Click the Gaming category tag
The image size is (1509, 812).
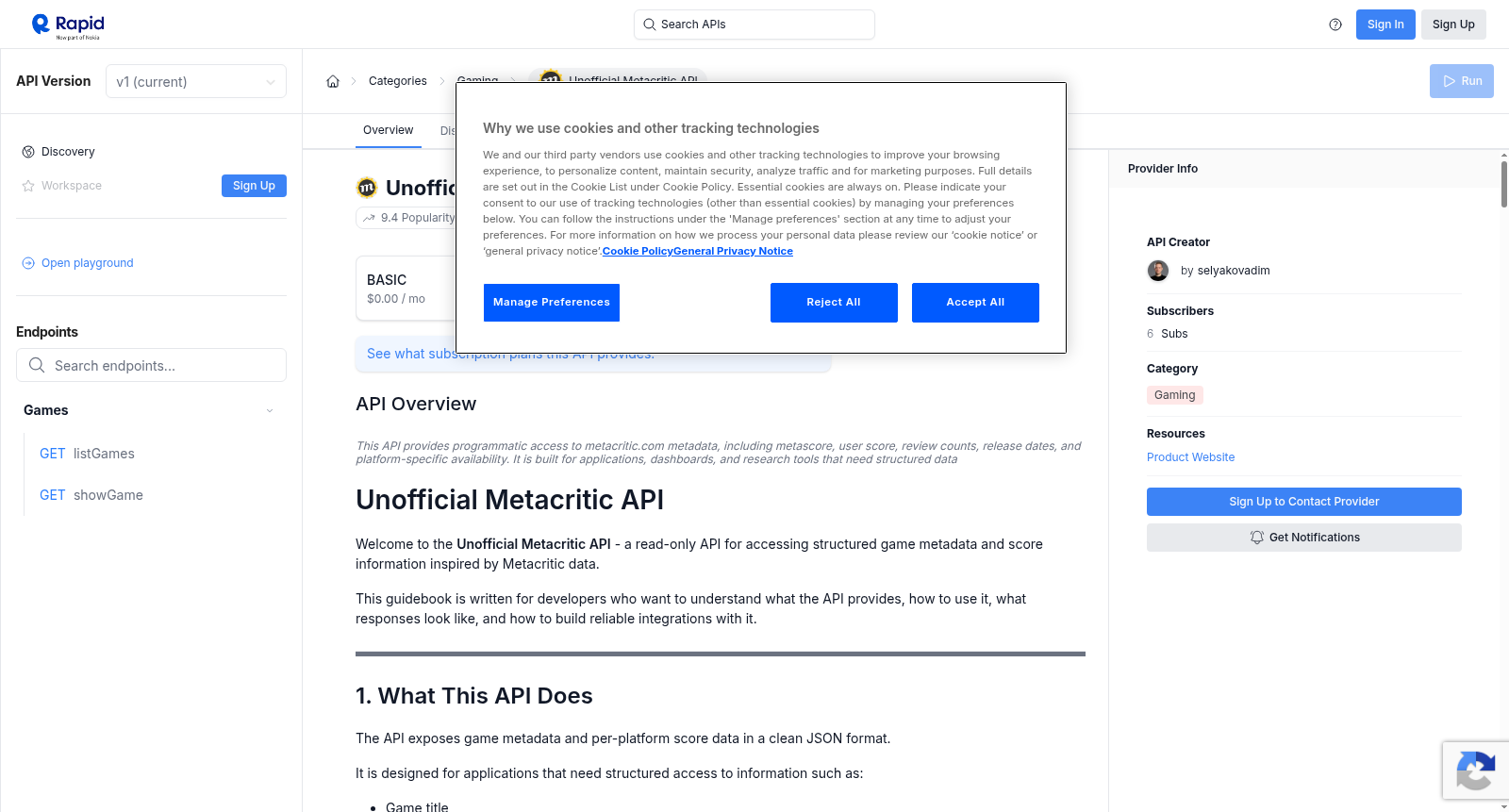(x=1174, y=395)
